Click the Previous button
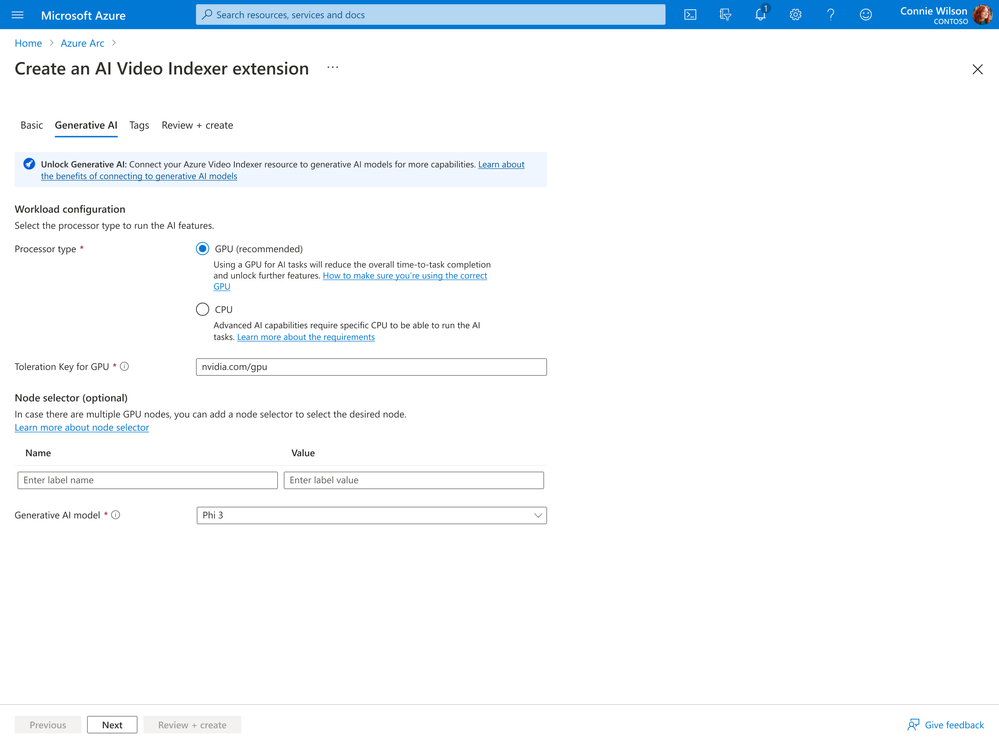999x745 pixels. click(x=48, y=725)
